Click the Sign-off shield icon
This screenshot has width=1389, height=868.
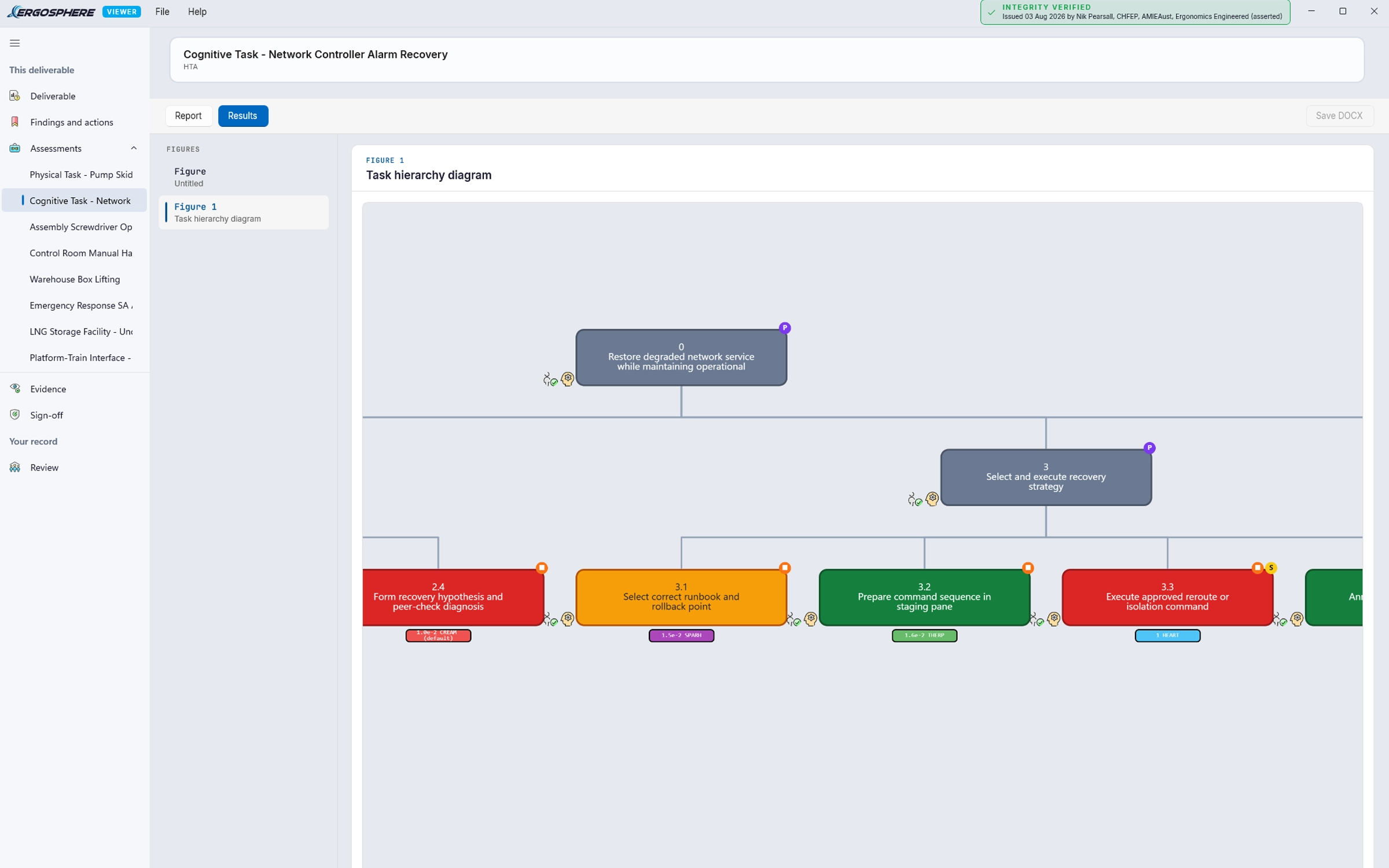point(15,415)
